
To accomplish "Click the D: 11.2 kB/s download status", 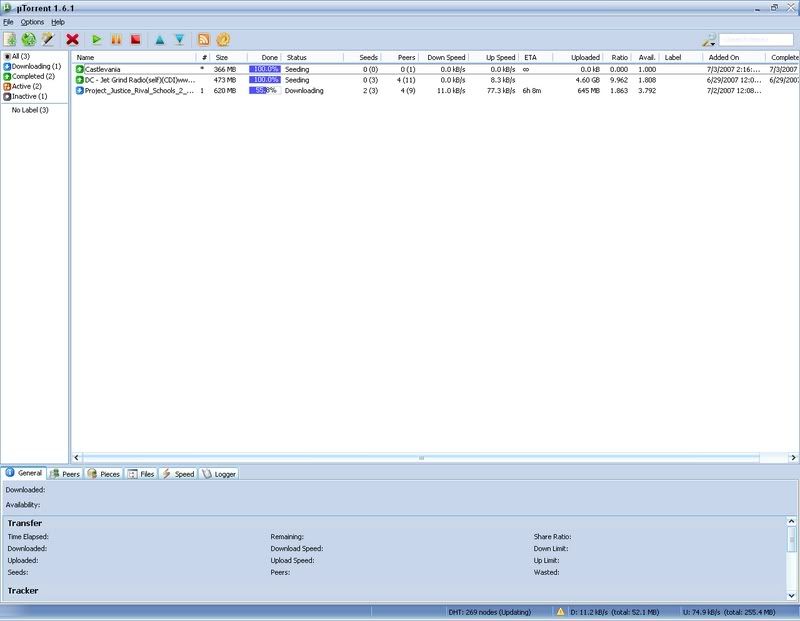I will [614, 612].
